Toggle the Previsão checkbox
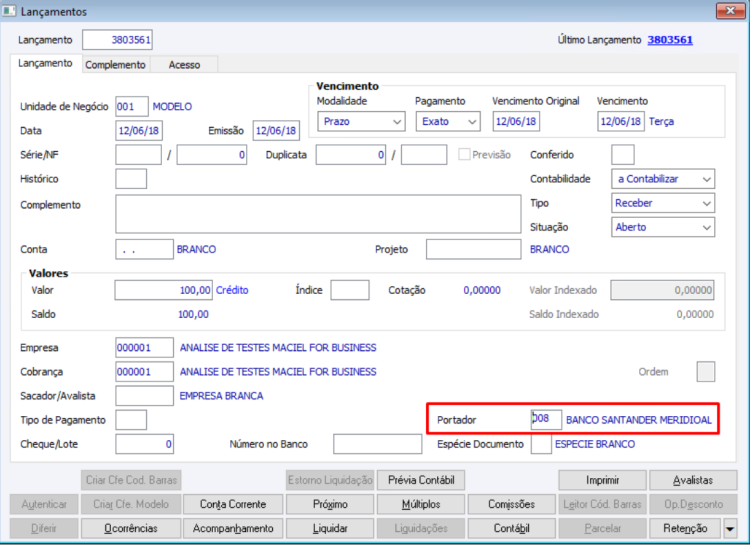Screen dimensions: 750x545 (x=463, y=155)
